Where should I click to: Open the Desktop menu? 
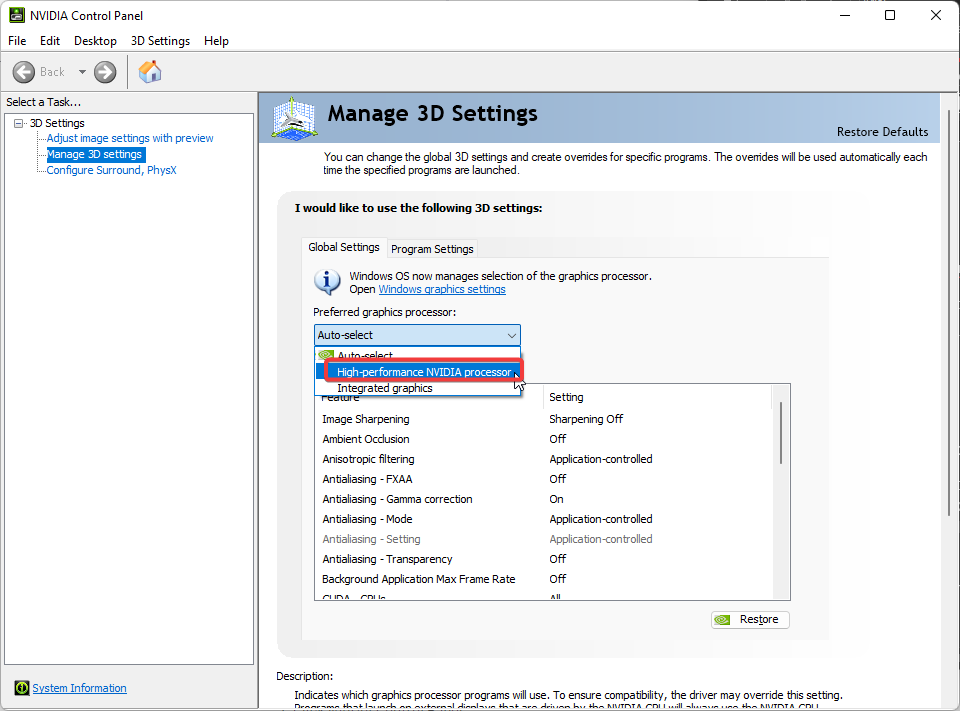tap(95, 41)
